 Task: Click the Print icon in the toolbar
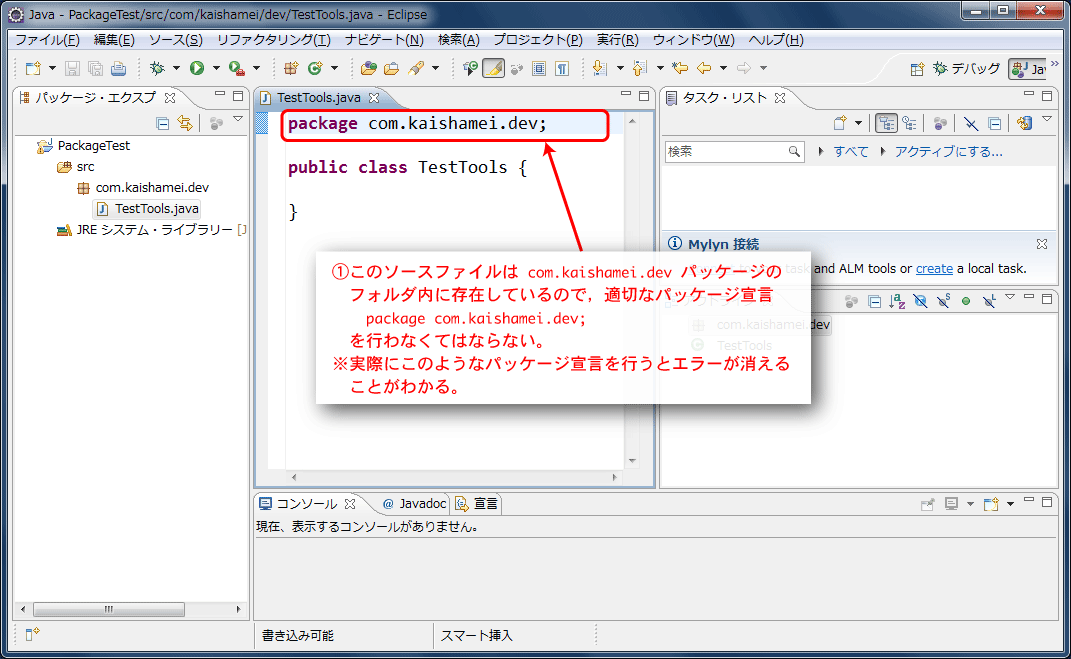[x=119, y=68]
